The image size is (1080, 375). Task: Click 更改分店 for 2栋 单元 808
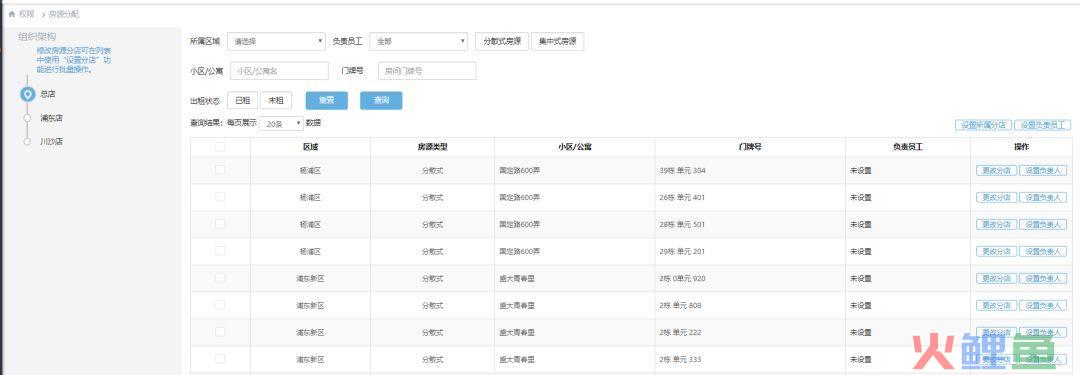click(x=996, y=305)
